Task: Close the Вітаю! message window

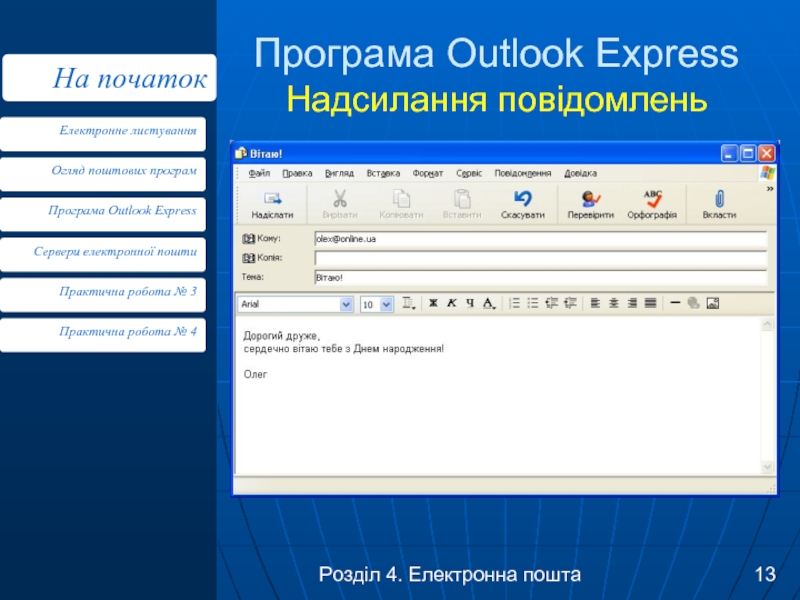Action: tap(767, 154)
